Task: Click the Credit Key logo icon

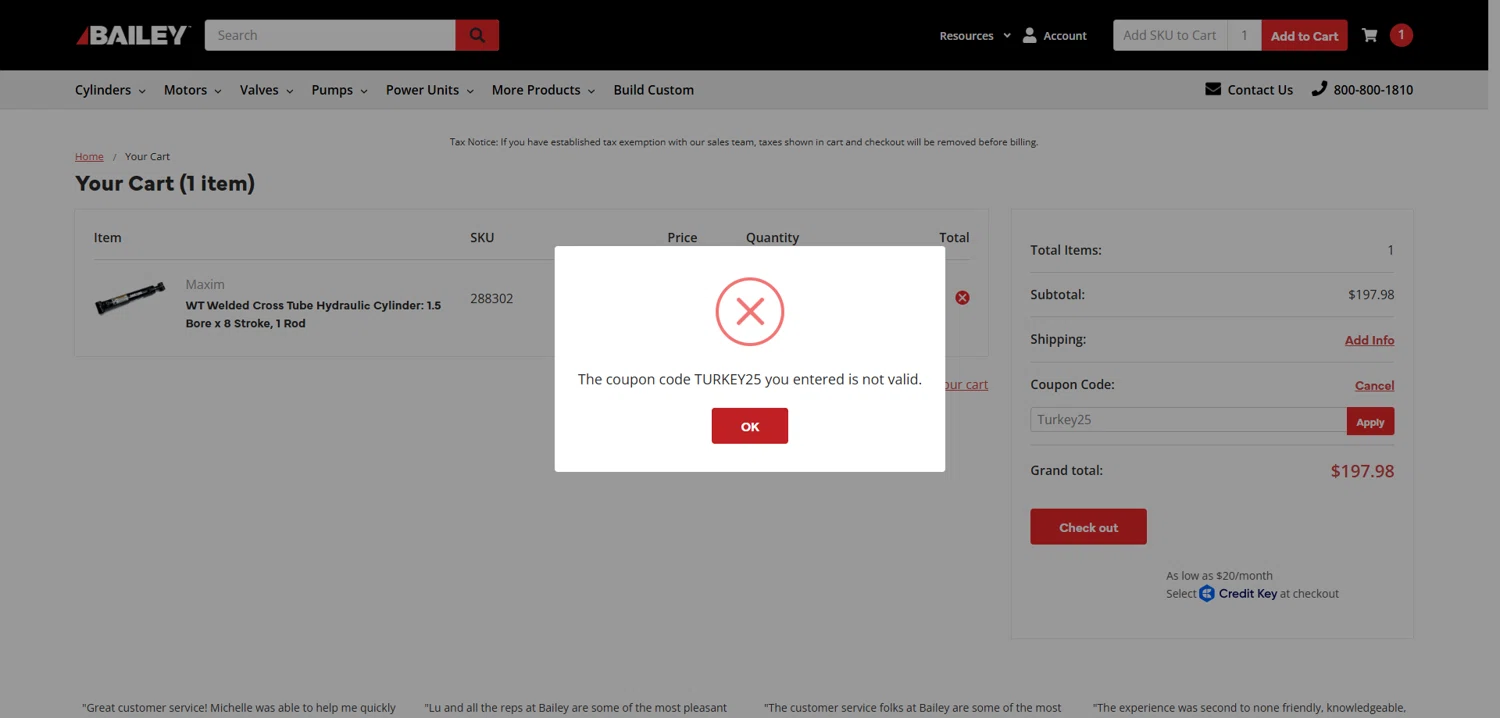Action: [1207, 594]
